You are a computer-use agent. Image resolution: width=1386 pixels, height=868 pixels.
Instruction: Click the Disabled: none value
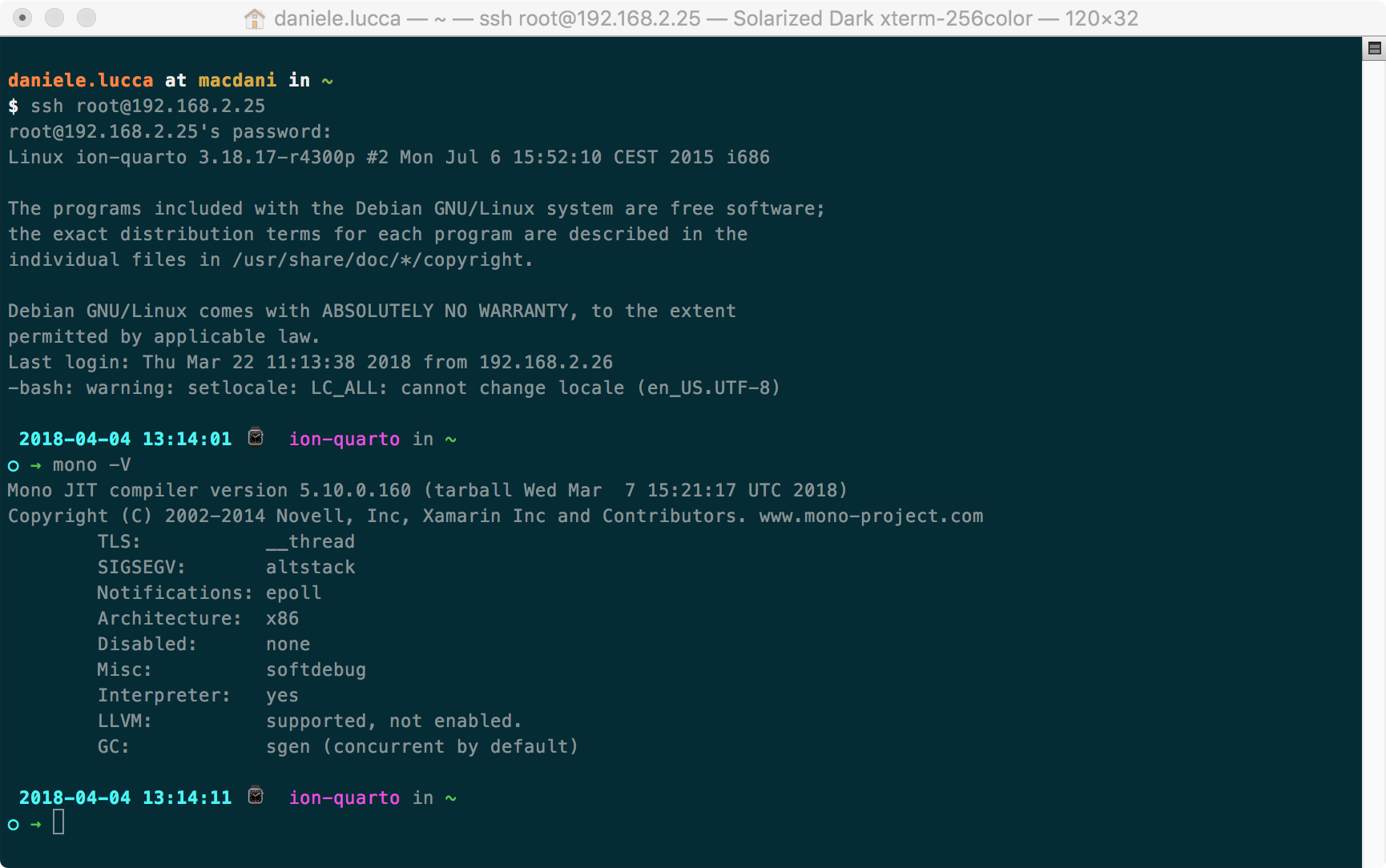pos(288,644)
